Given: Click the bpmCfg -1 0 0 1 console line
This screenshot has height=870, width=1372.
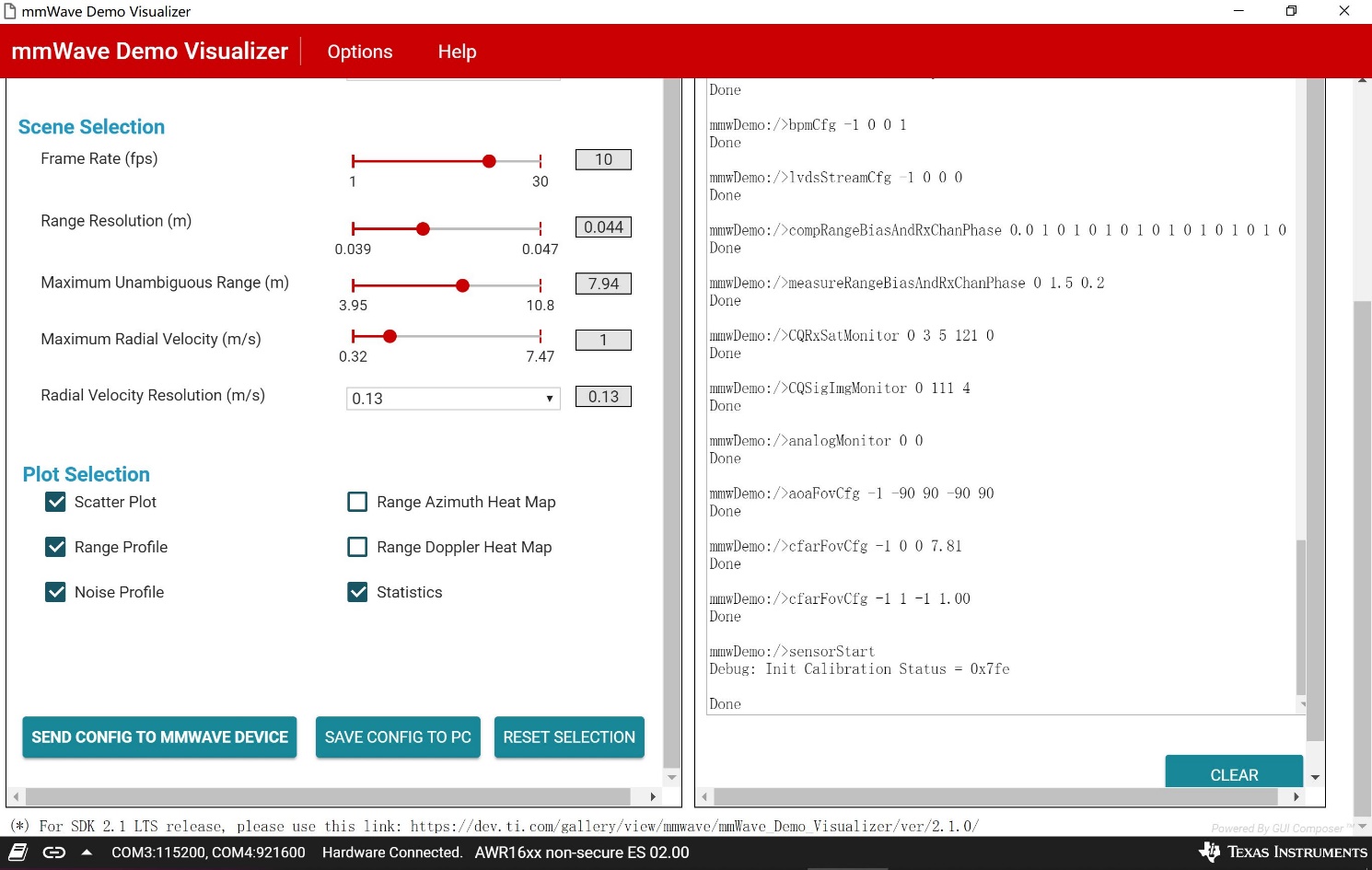Looking at the screenshot, I should [x=808, y=125].
